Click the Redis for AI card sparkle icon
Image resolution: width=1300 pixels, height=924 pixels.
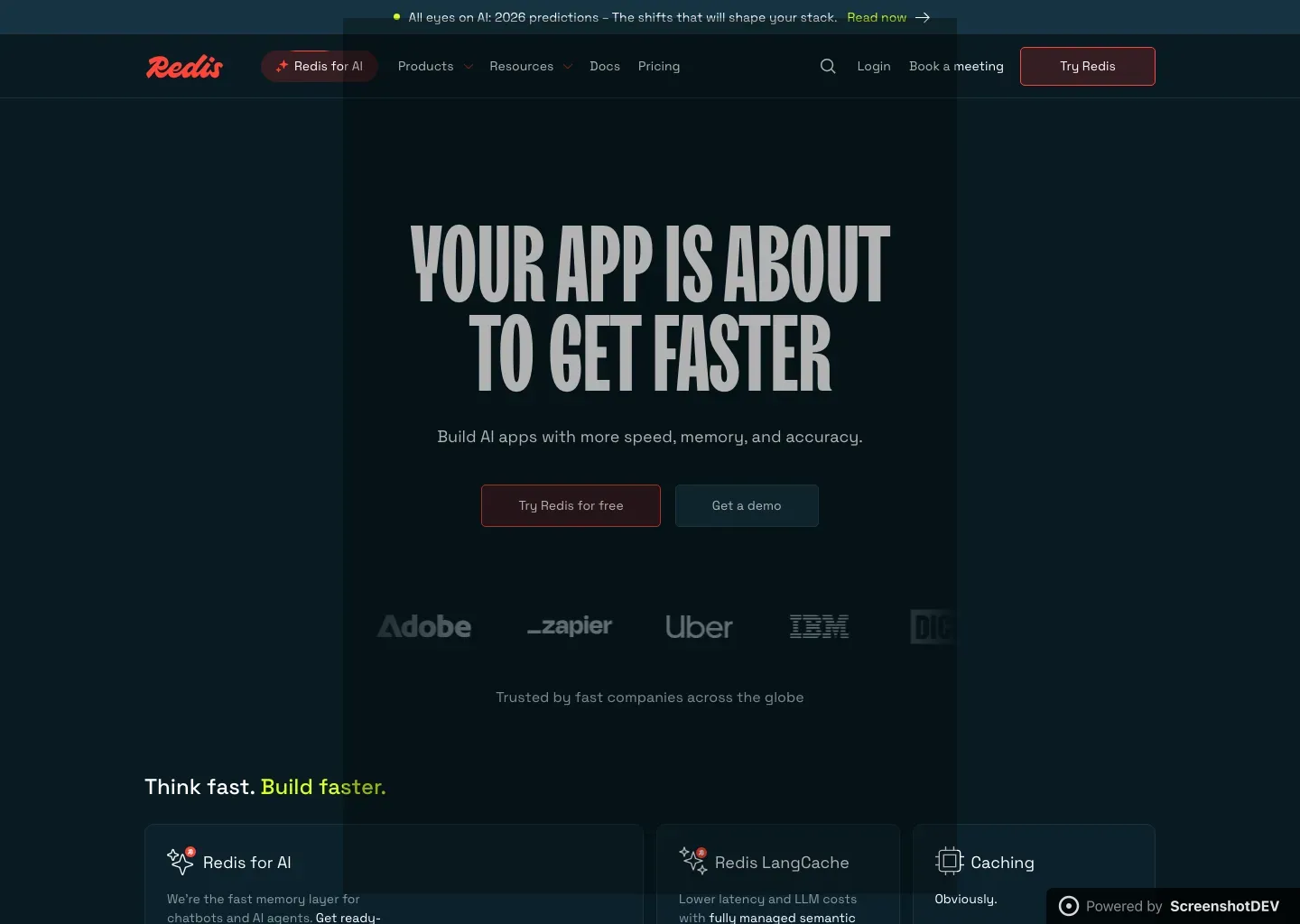tap(181, 861)
